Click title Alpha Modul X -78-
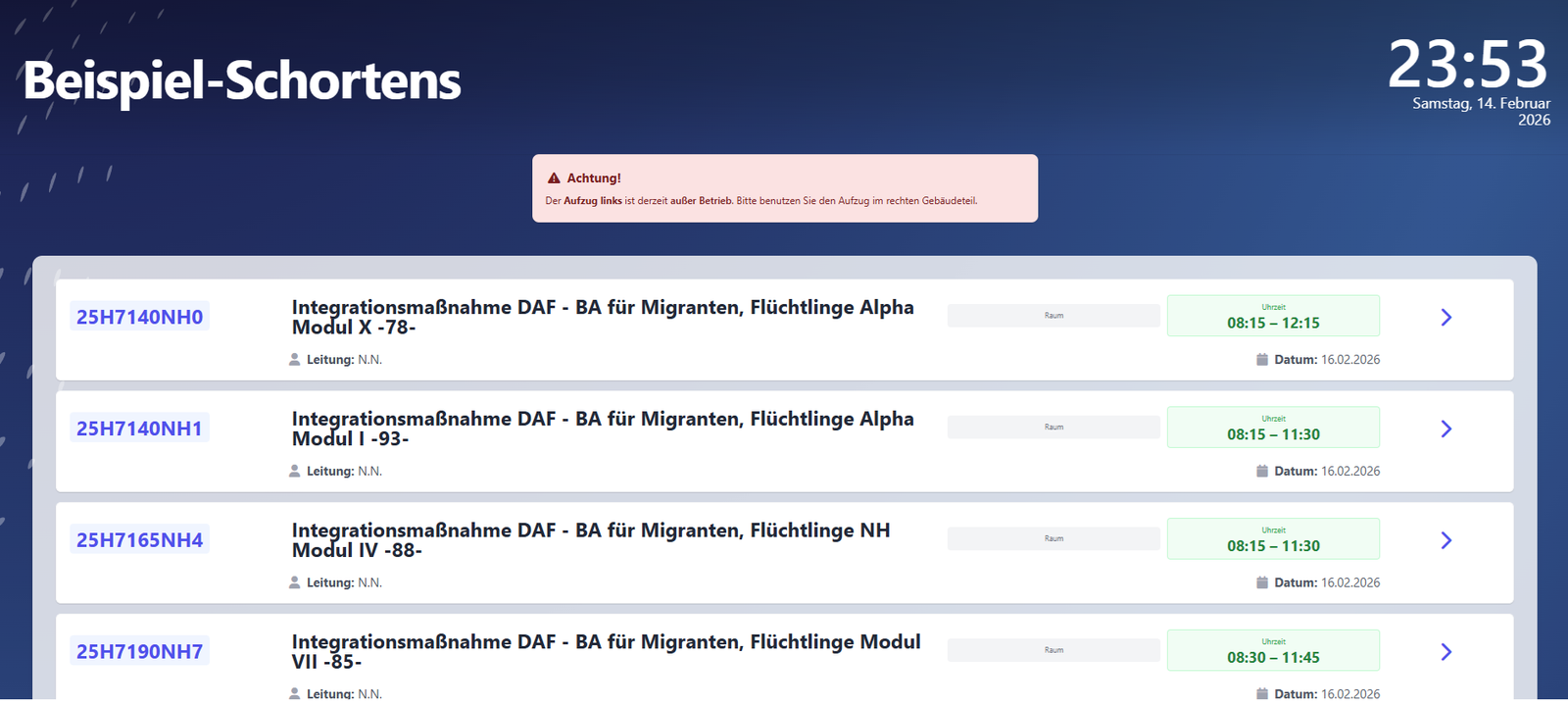This screenshot has width=1568, height=707. click(603, 318)
